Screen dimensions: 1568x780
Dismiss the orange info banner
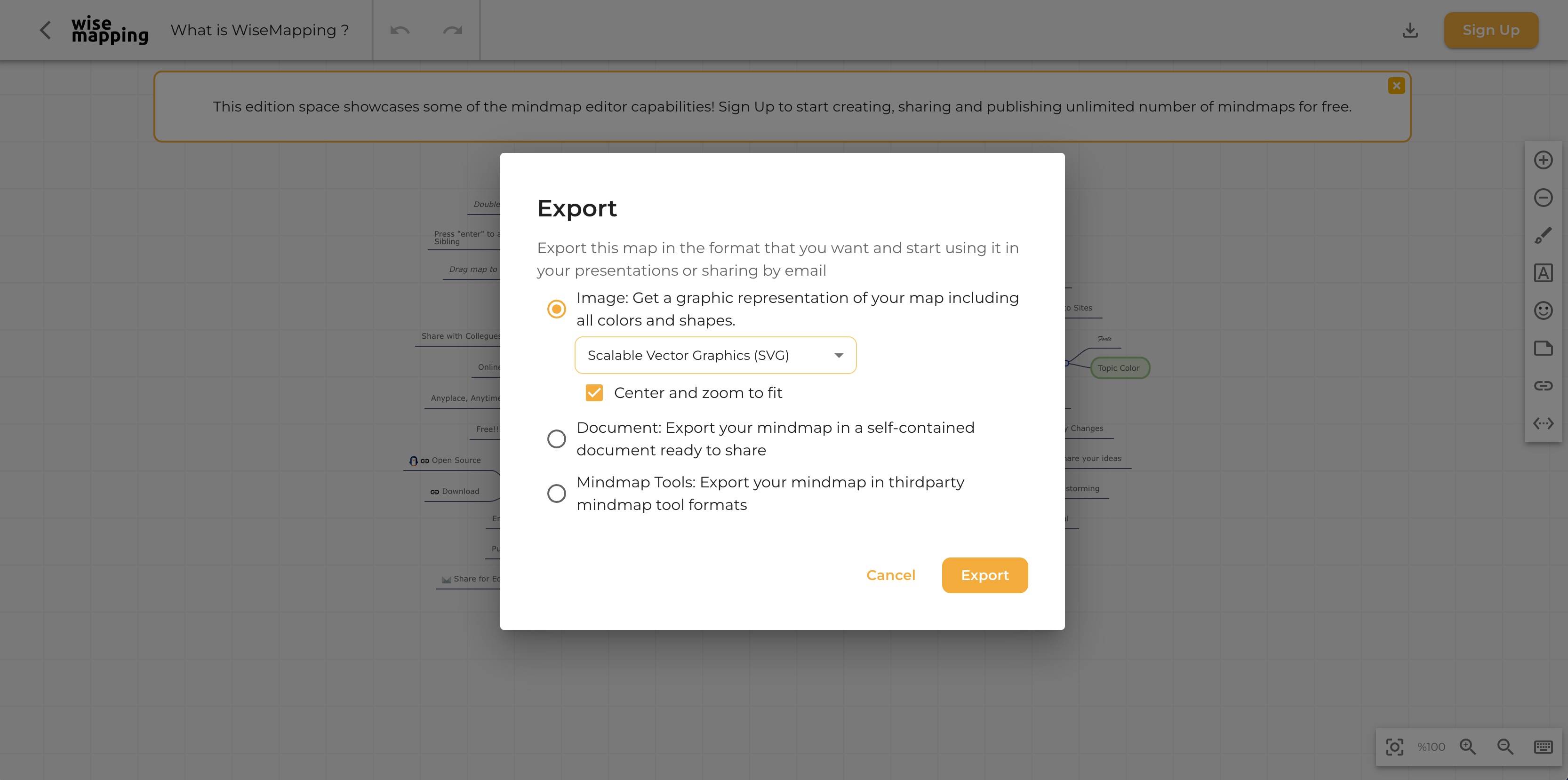1396,86
